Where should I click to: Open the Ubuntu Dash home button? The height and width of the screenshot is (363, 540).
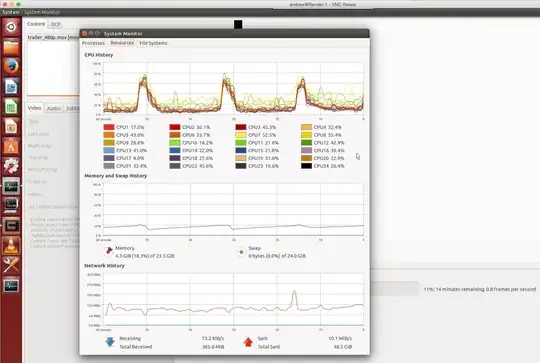(x=11, y=27)
